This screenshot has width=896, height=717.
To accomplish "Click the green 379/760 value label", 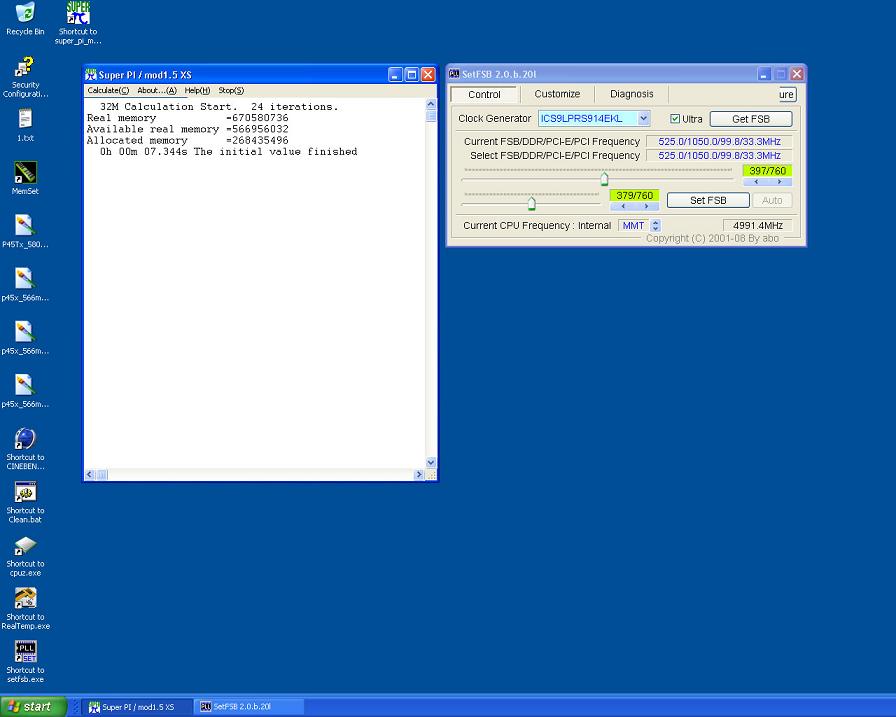I will 634,195.
